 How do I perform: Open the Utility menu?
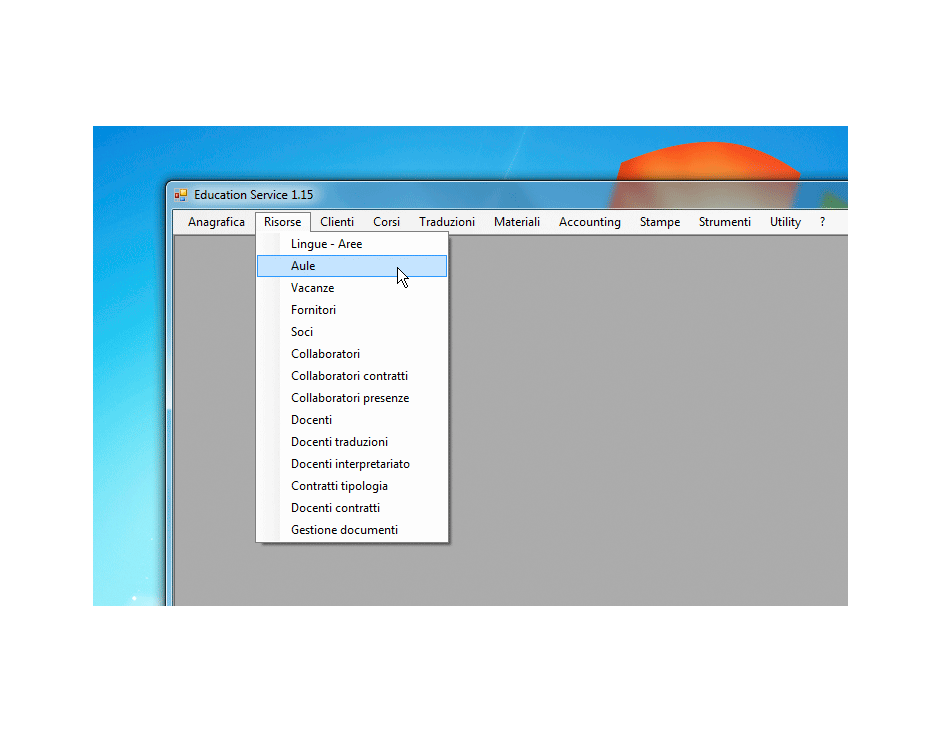[785, 222]
